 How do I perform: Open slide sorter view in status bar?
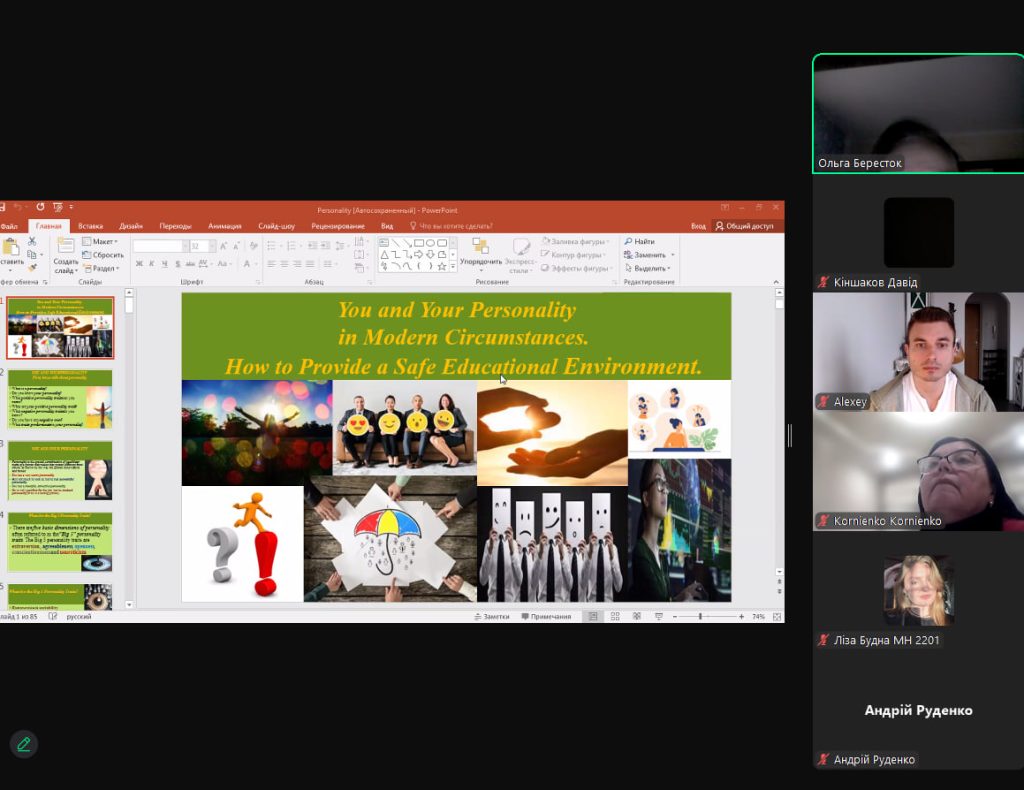(x=614, y=617)
